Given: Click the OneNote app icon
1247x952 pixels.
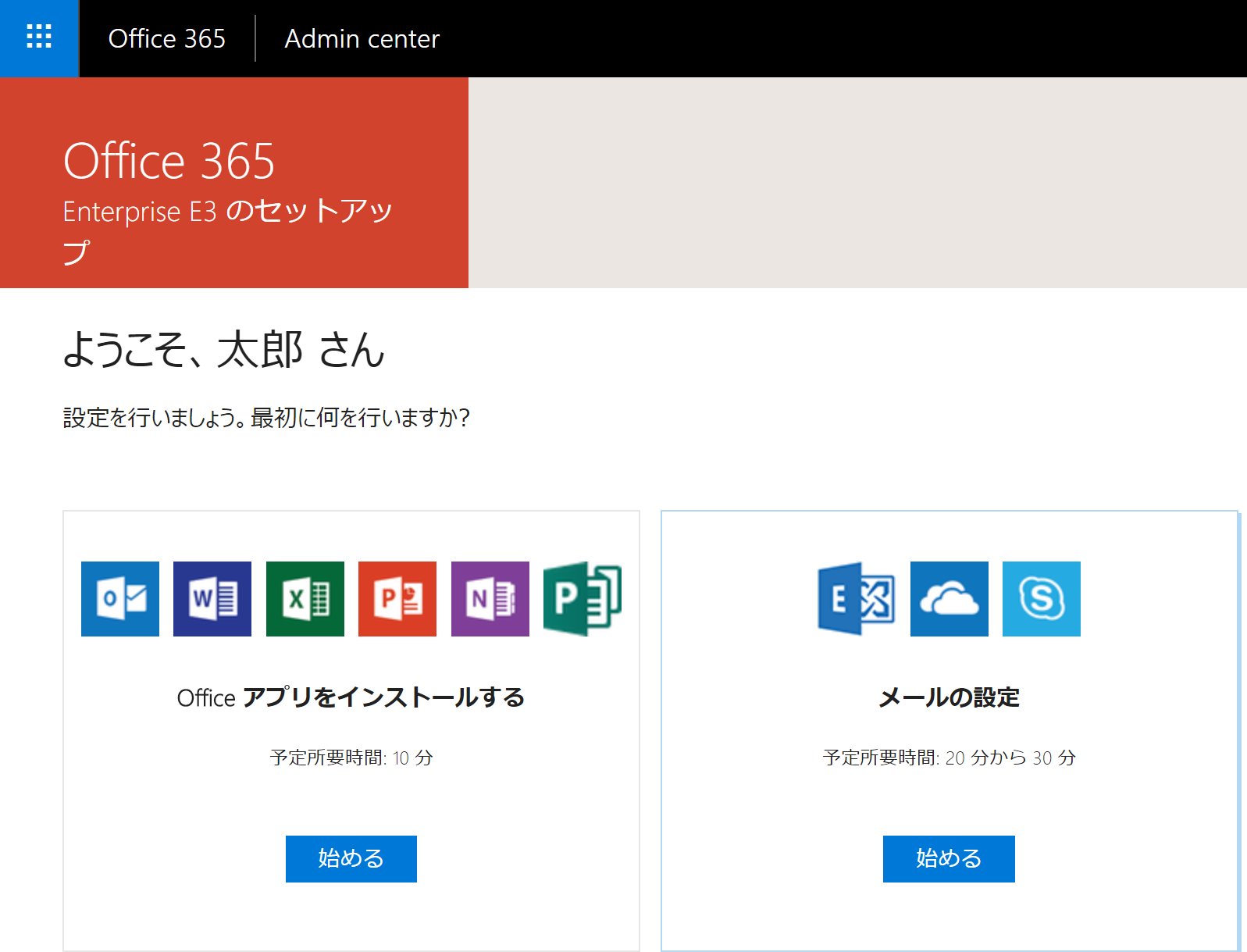Looking at the screenshot, I should click(x=490, y=599).
